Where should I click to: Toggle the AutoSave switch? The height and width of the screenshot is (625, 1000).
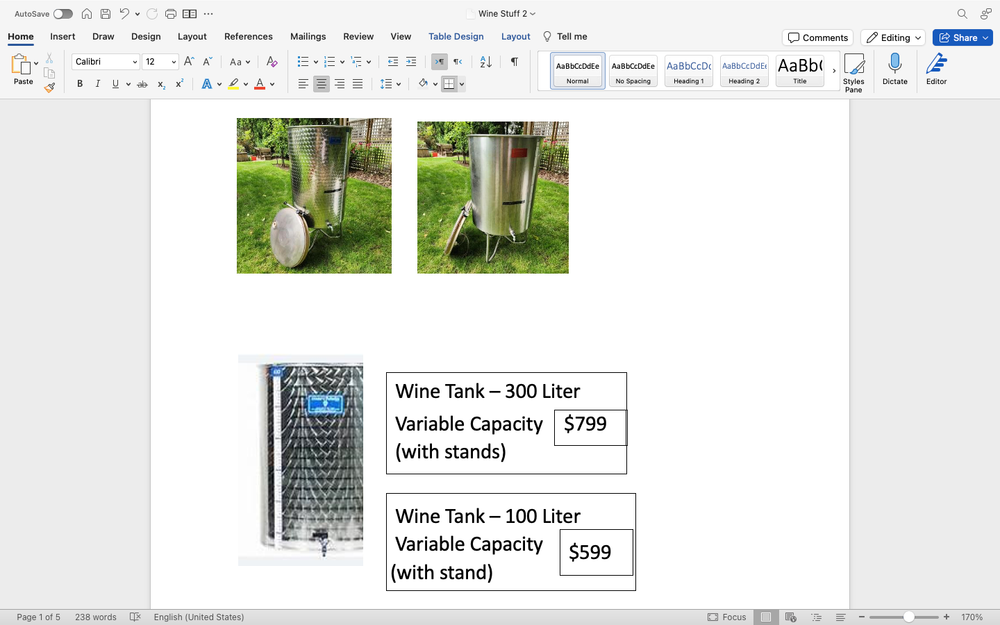63,14
